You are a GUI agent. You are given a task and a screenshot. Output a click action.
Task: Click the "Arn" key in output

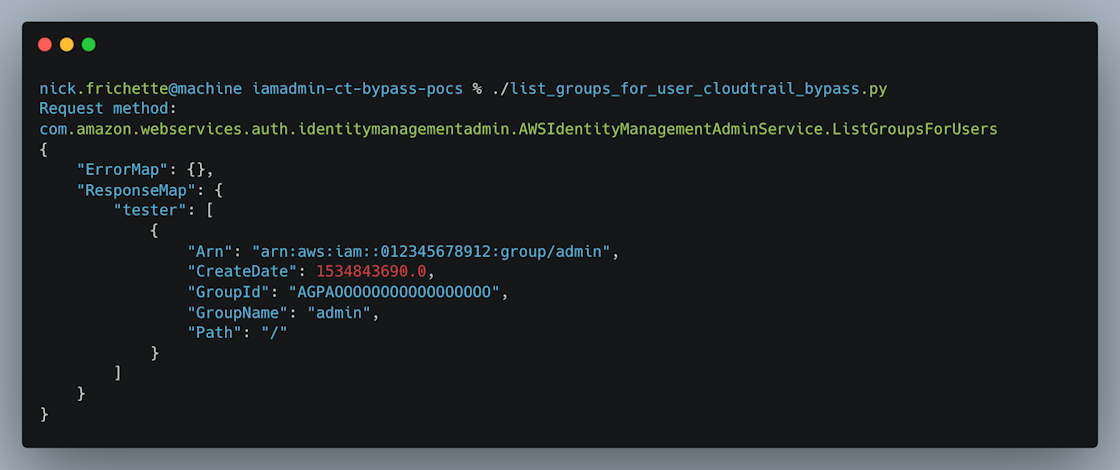click(210, 251)
